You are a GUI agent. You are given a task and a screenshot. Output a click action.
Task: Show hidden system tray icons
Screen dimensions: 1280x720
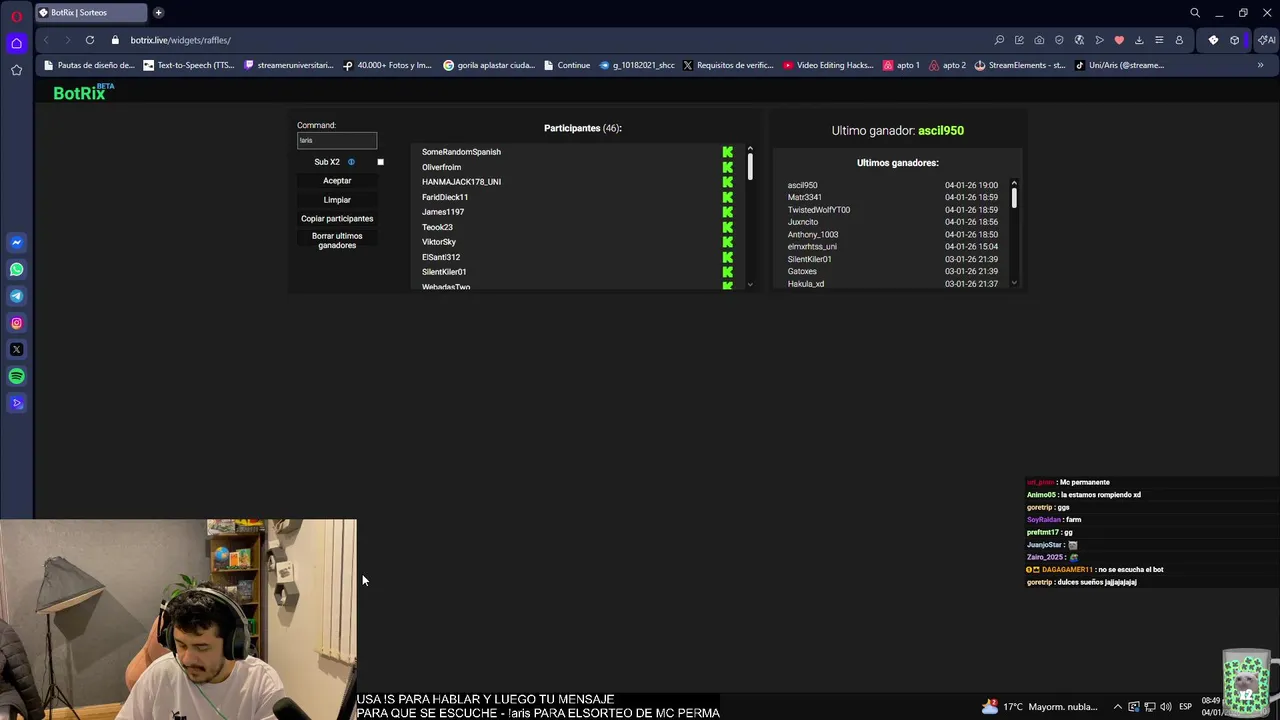pos(1118,707)
